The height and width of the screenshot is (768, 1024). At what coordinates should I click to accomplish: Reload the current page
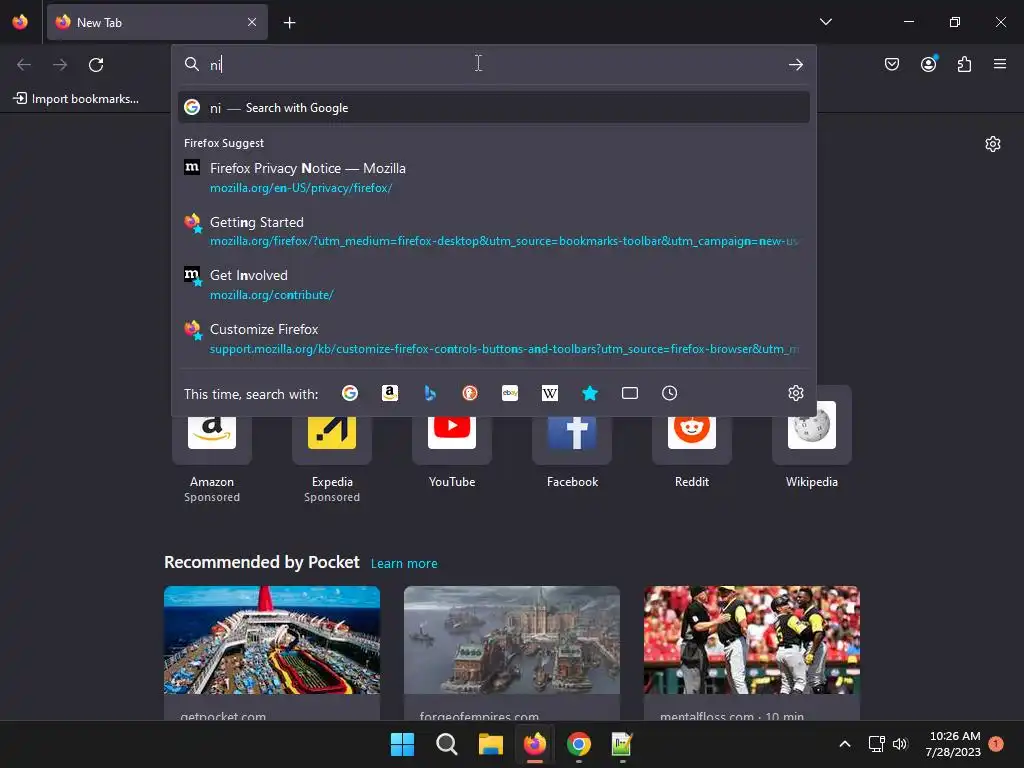click(x=96, y=64)
